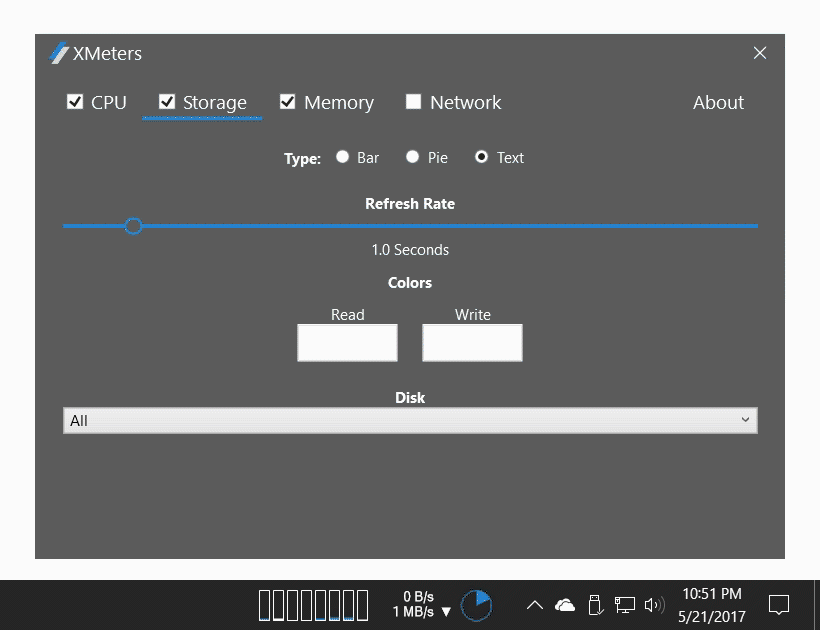
Task: Click the memory pie meter in taskbar
Action: click(x=476, y=605)
